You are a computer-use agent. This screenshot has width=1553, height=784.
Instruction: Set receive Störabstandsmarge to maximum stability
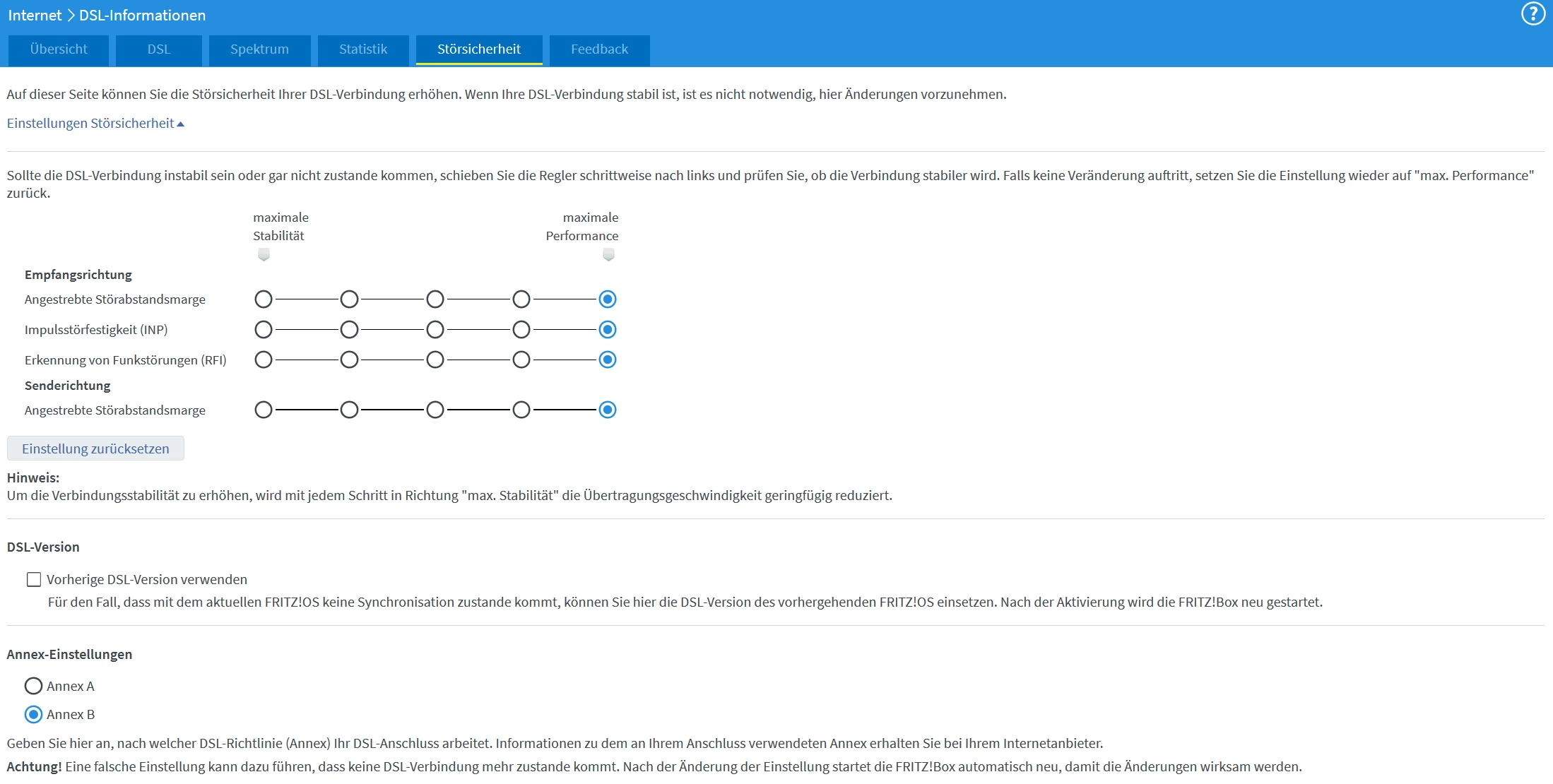(264, 299)
